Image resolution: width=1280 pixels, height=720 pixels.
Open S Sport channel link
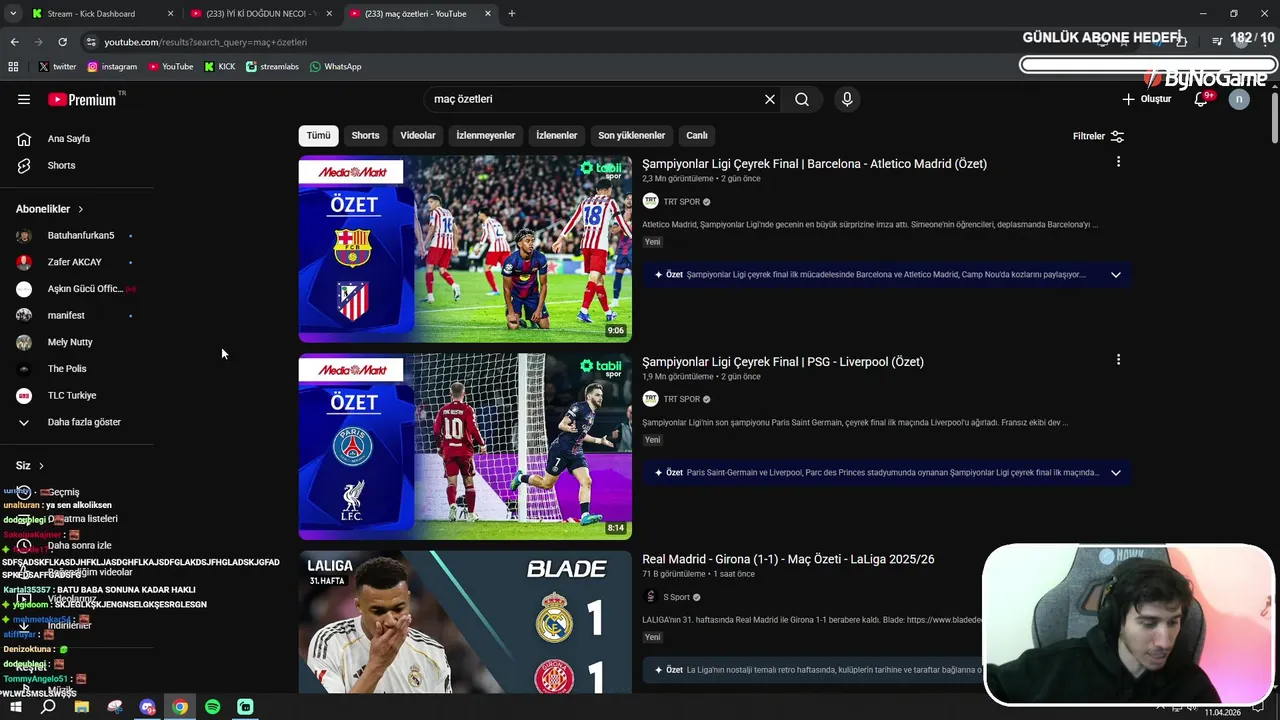(x=677, y=597)
